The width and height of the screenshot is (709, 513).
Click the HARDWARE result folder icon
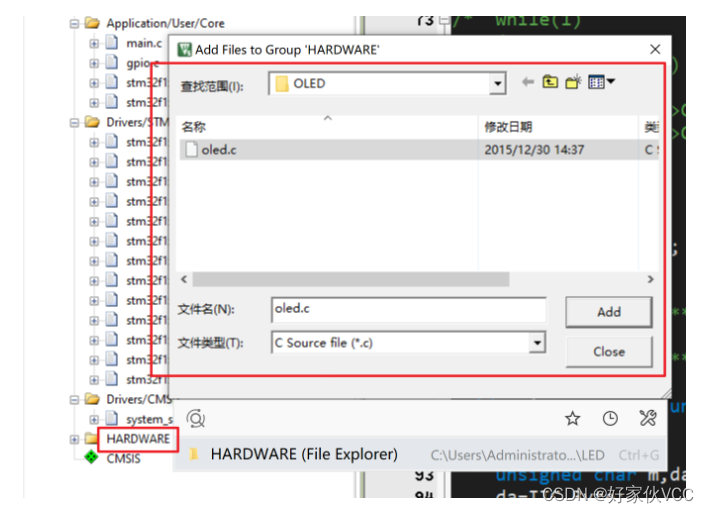point(194,454)
